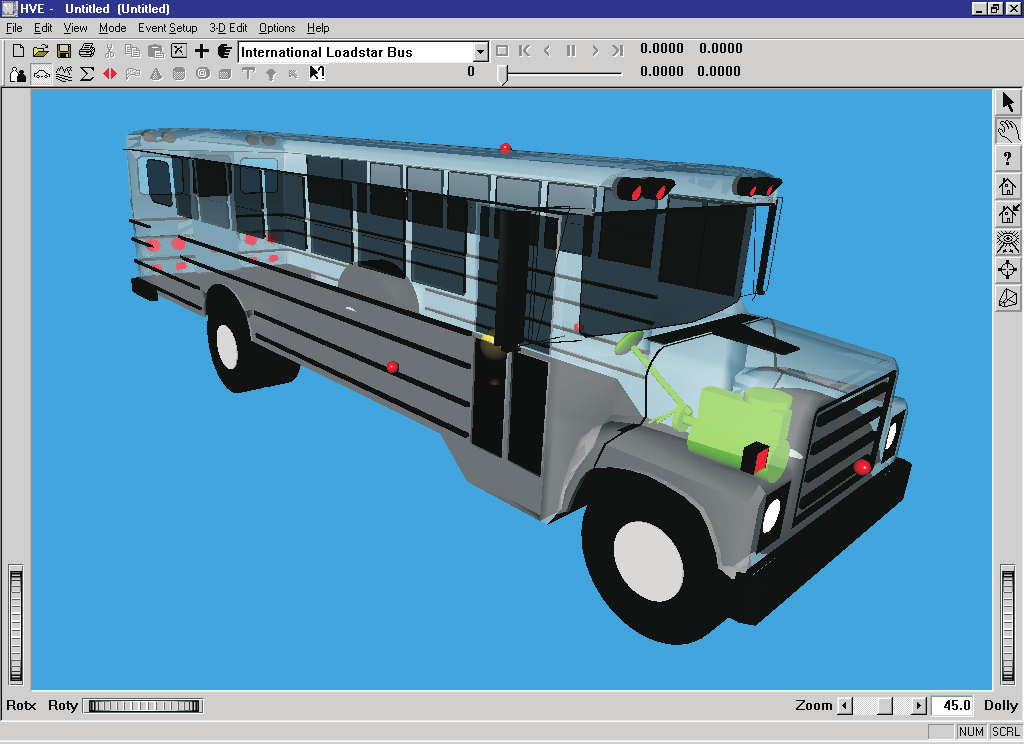Screen dimensions: 1024x744
Task: Click the grayed tire ring icon
Action: click(202, 74)
